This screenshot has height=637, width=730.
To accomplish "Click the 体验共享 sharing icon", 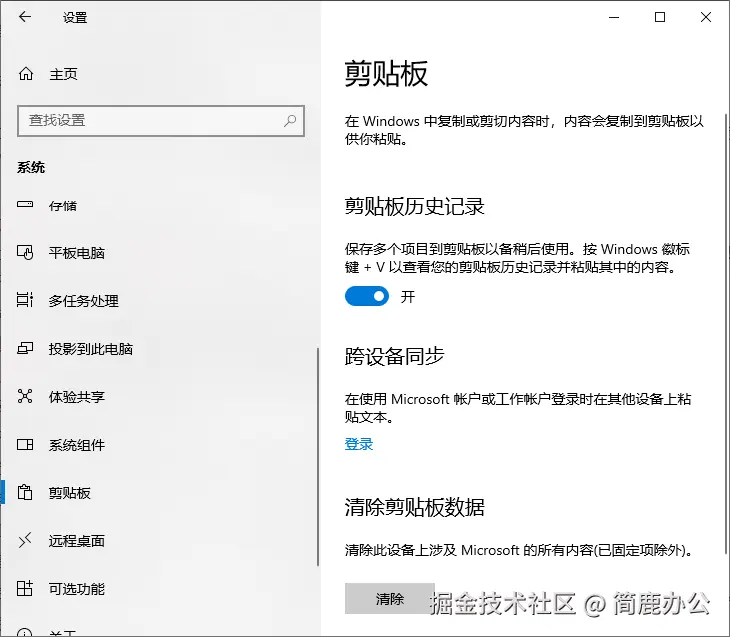I will [x=25, y=396].
